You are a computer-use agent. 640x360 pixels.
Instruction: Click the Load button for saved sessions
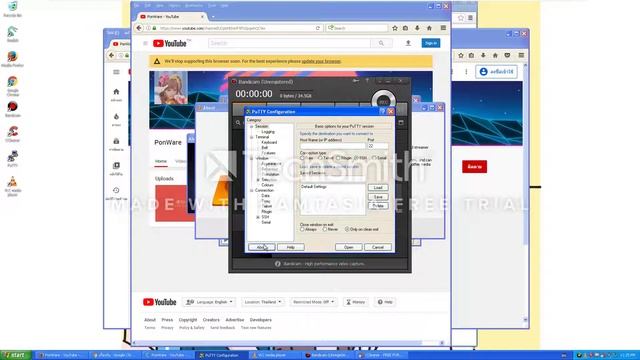378,188
